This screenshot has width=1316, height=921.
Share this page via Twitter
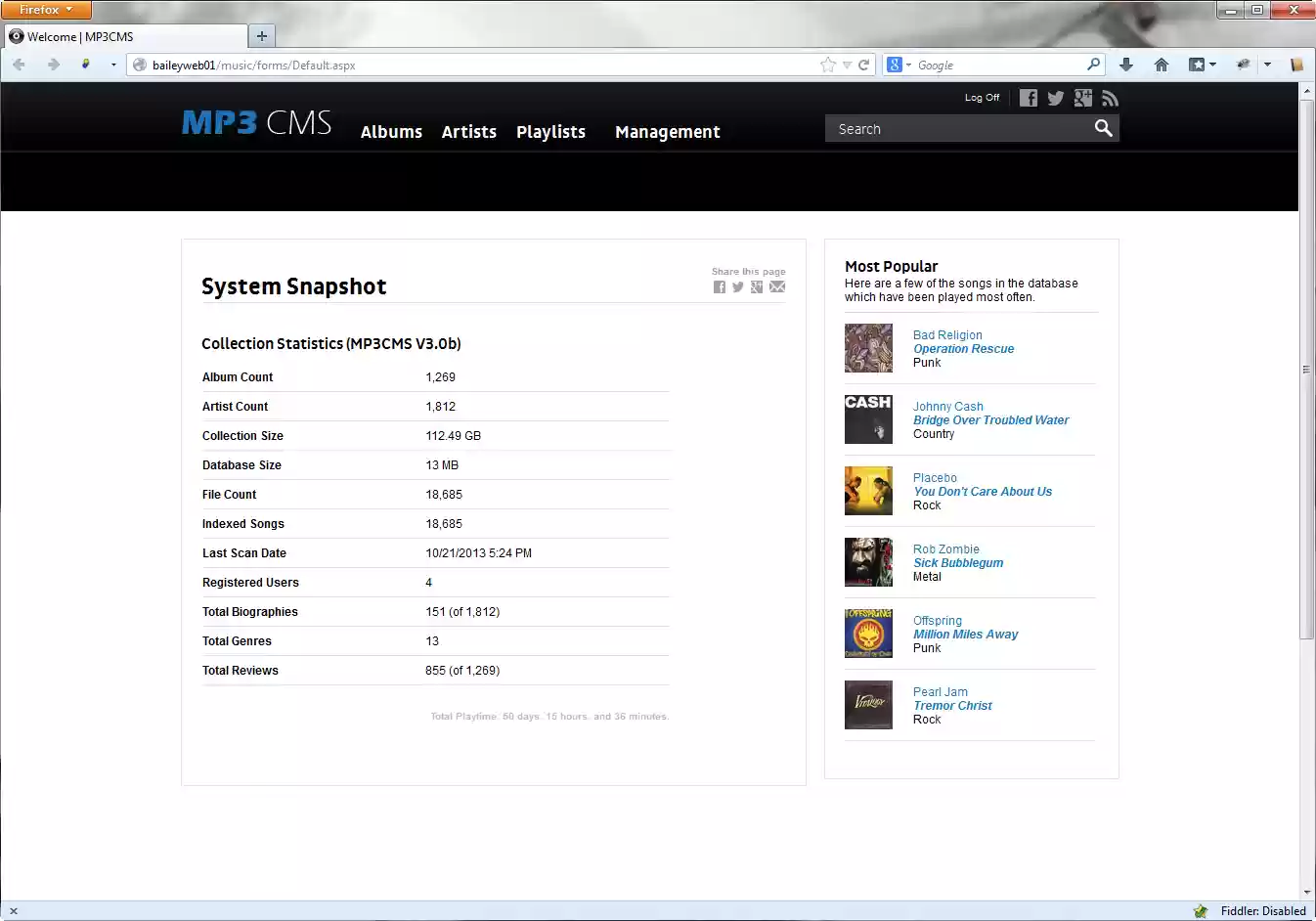[x=738, y=286]
